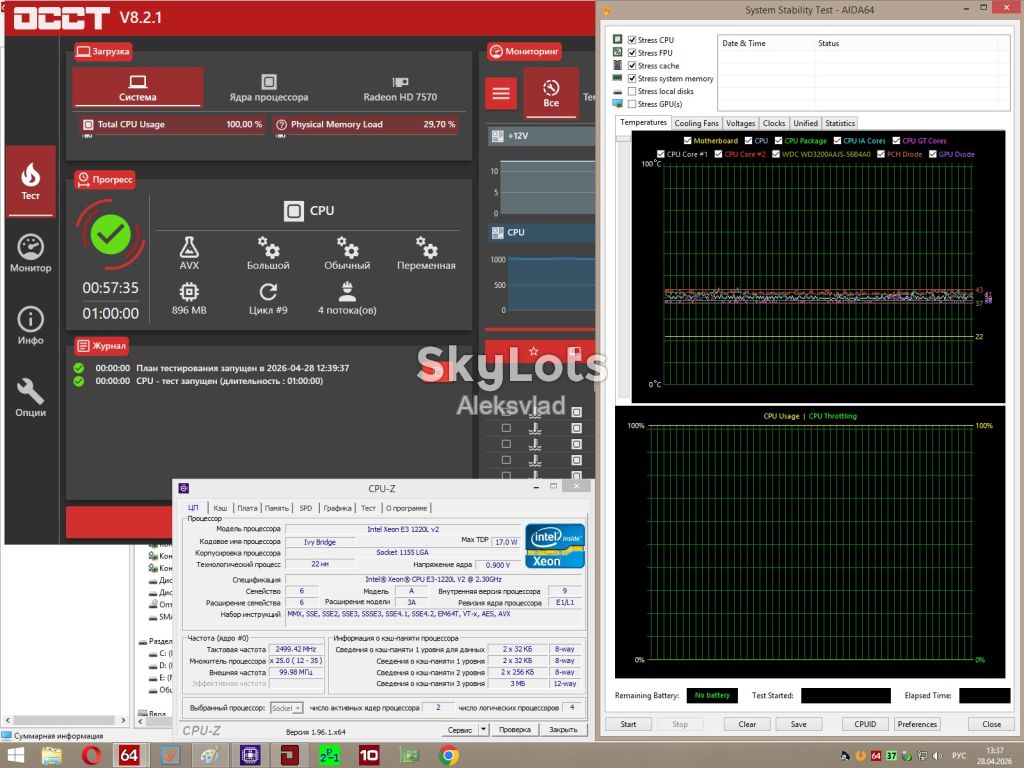Enable the Stress local disks checkbox
The height and width of the screenshot is (768, 1024).
[x=632, y=91]
